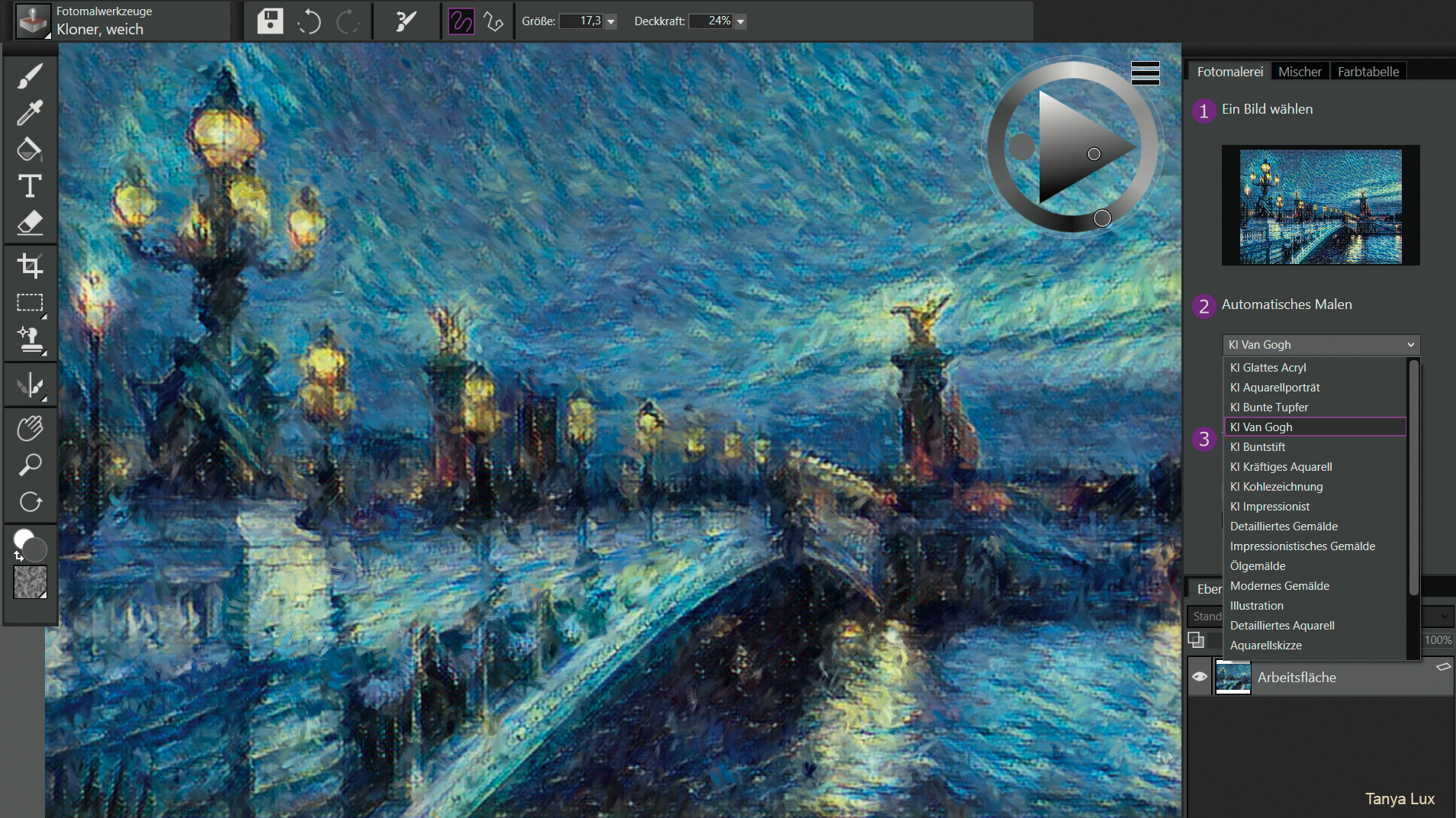This screenshot has height=818, width=1456.
Task: Collapse the KI Van Gogh preset dropdown
Action: click(1410, 345)
